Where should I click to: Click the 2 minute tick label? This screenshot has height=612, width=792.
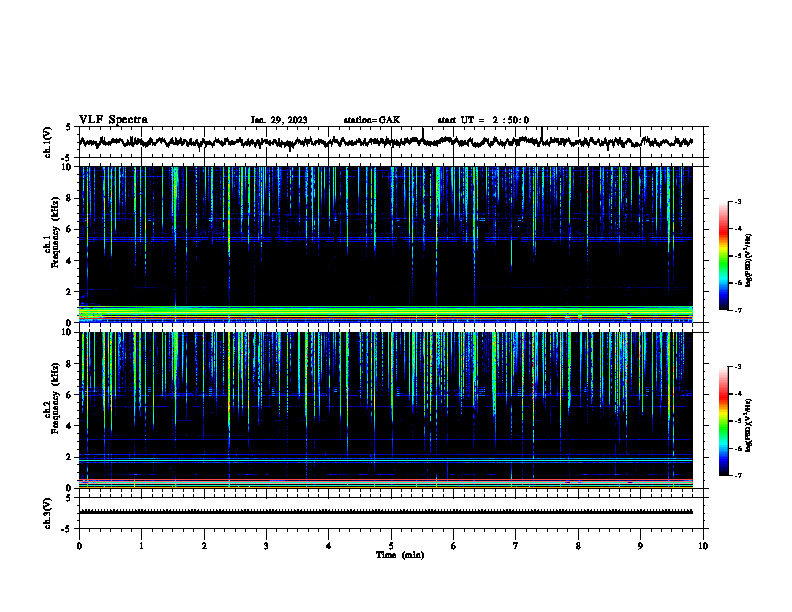click(204, 546)
